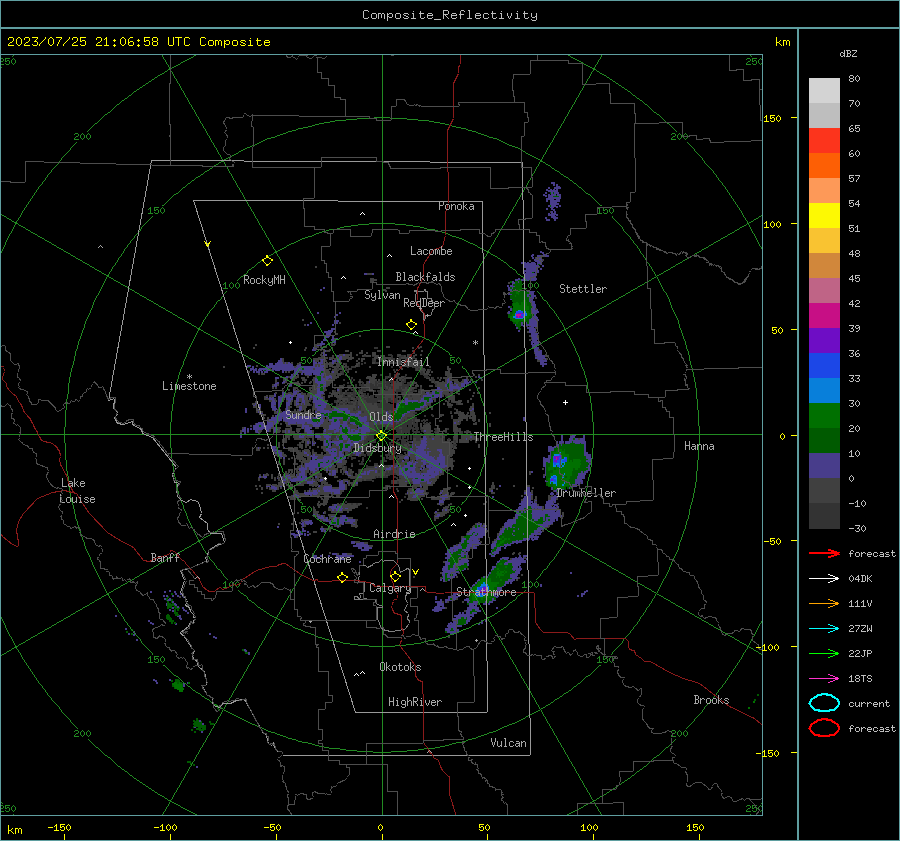
Task: Click the Lake Louise label
Action: click(x=77, y=491)
